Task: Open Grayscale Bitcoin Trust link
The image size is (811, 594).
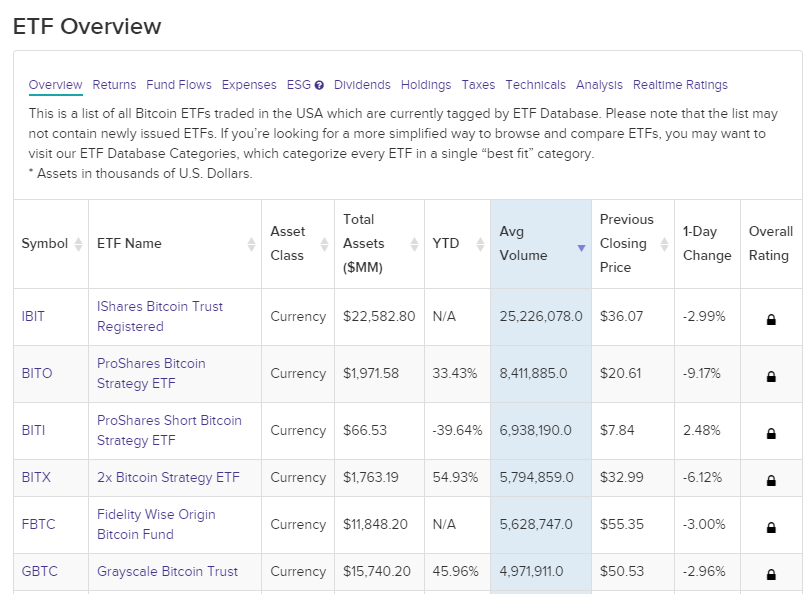Action: click(167, 572)
